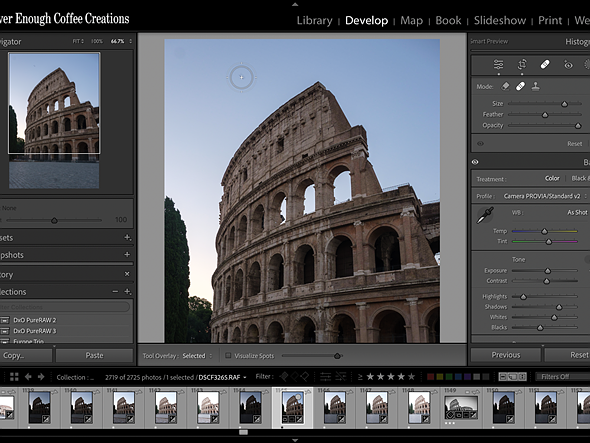Click the rating comparison greater-equal symbol
The height and width of the screenshot is (443, 590).
point(360,377)
